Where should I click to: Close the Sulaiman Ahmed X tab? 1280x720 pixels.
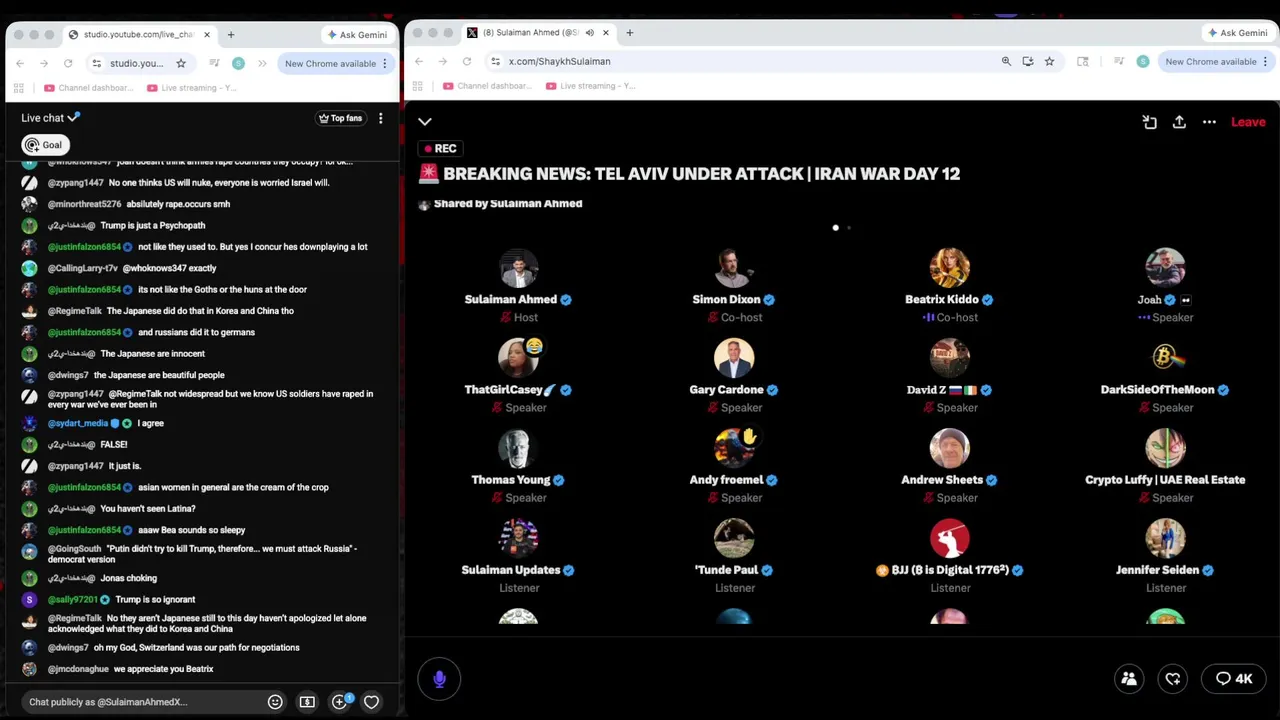(x=605, y=33)
